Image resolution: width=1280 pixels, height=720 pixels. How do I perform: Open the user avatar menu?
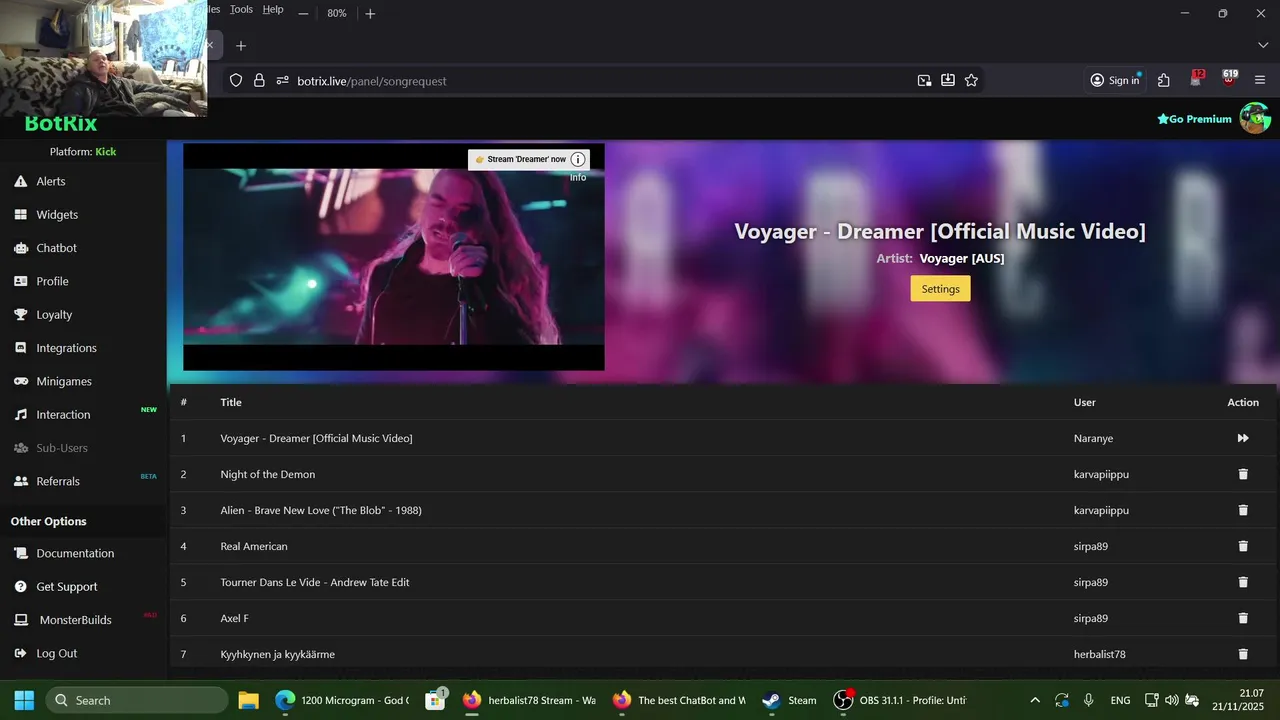point(1255,118)
